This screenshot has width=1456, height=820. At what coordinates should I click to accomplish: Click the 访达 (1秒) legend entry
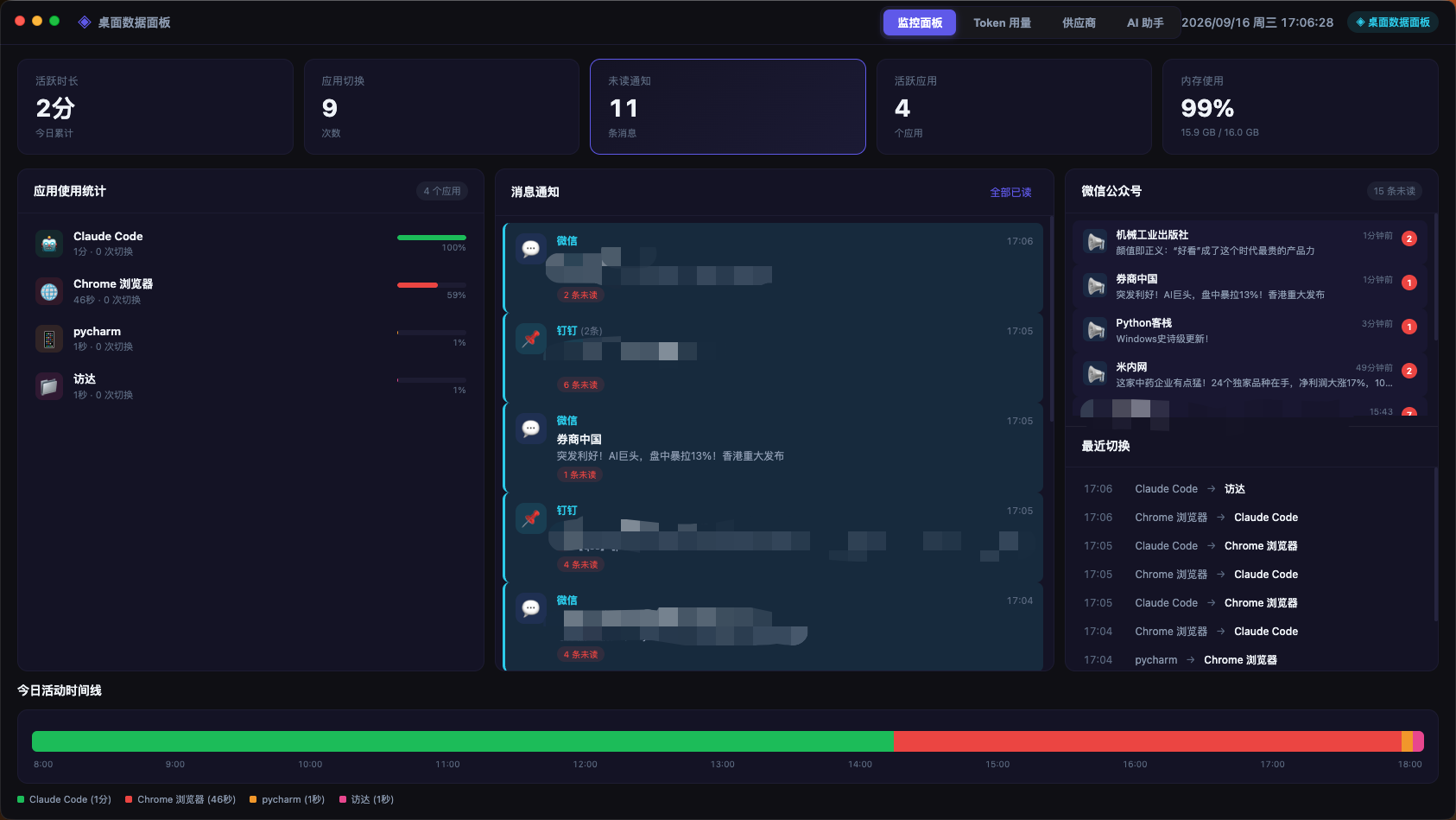pyautogui.click(x=367, y=799)
